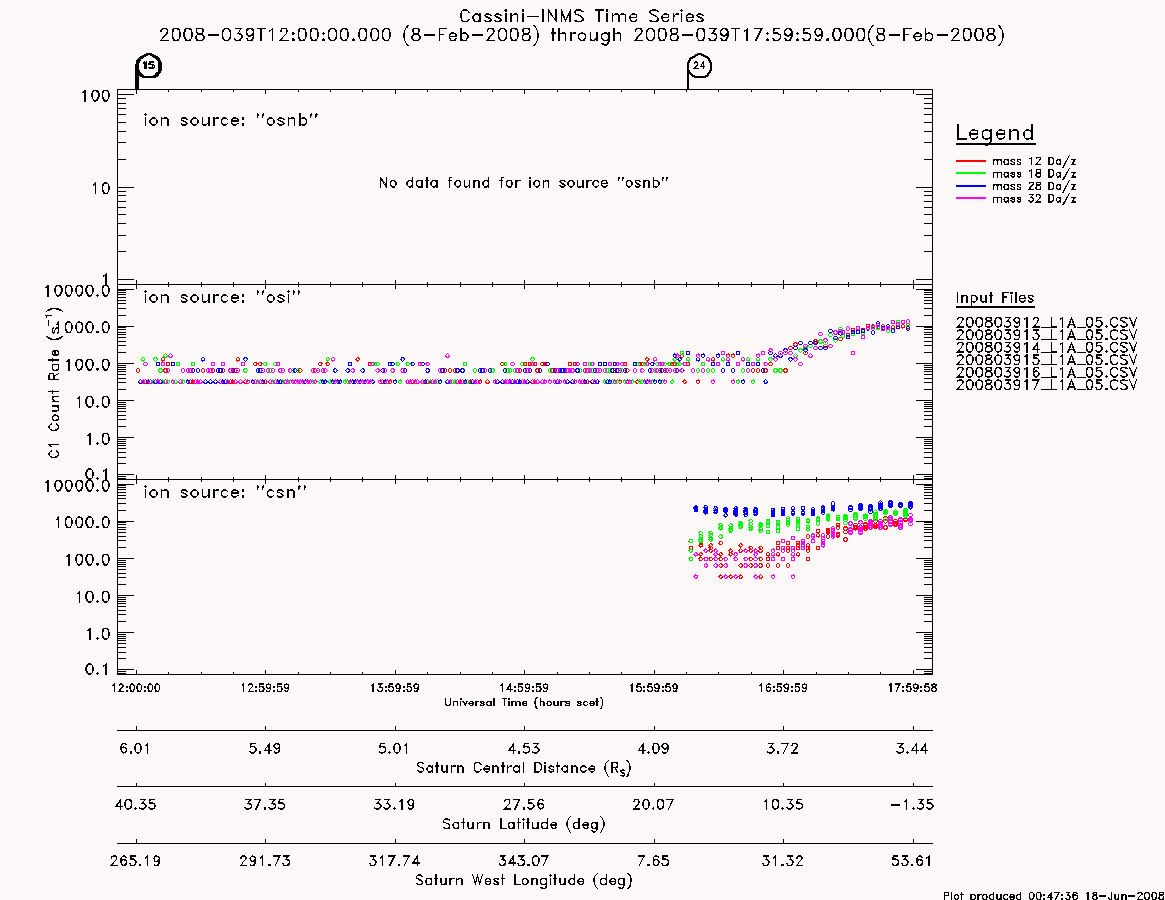The height and width of the screenshot is (900, 1165).
Task: Click the ion source "csn" panel label
Action: pyautogui.click(x=225, y=492)
